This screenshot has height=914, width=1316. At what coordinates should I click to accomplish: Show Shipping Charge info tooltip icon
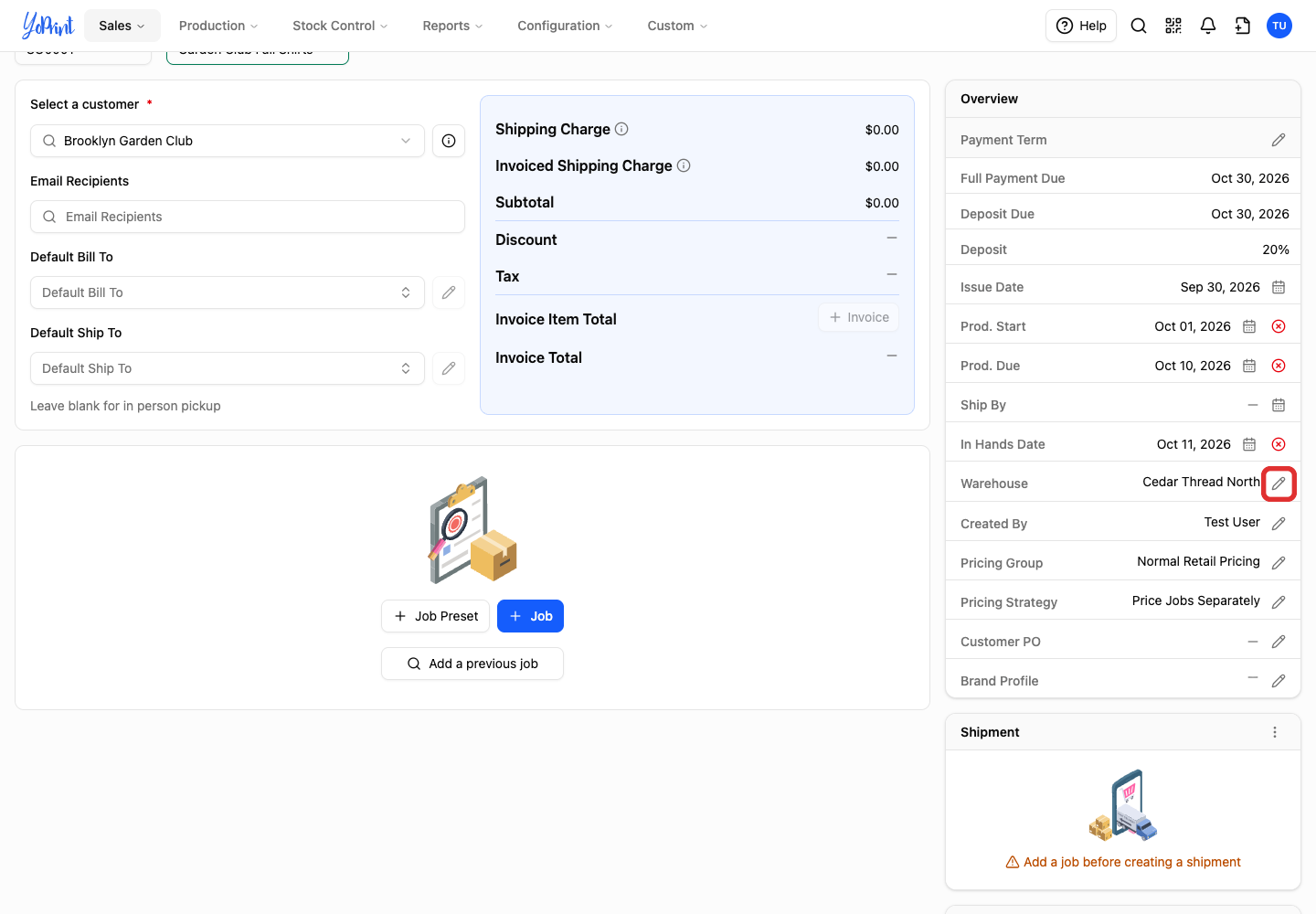621,129
